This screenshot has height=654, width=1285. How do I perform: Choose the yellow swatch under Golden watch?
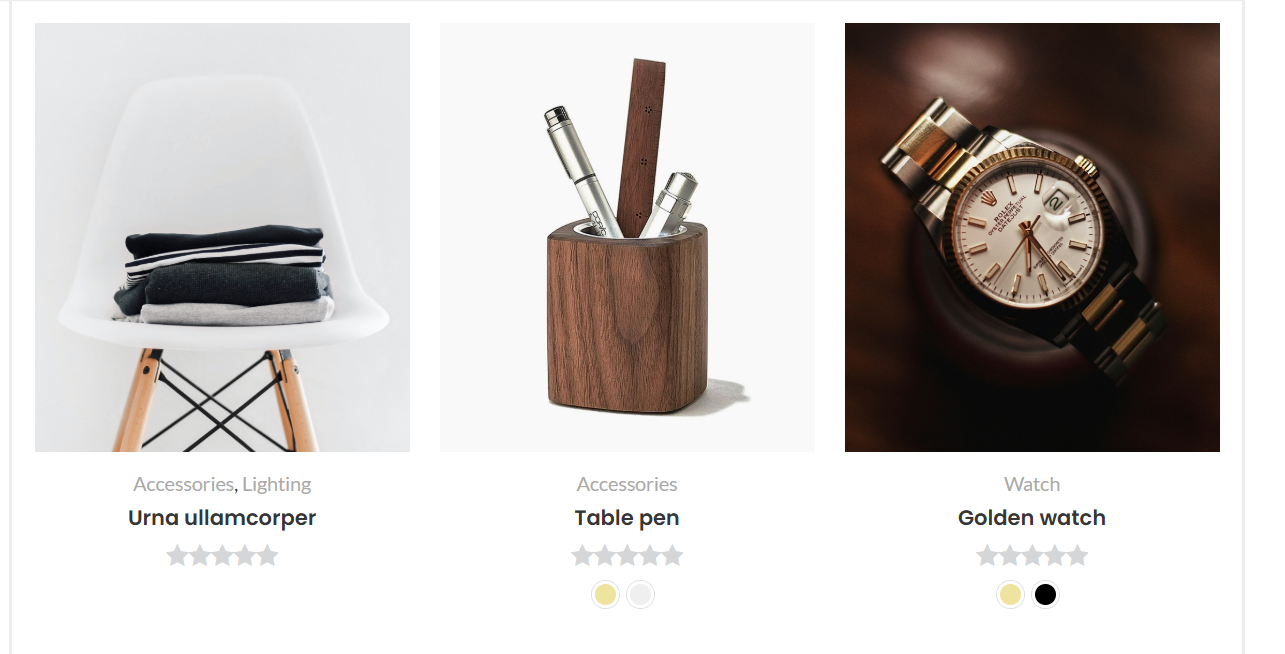1010,595
